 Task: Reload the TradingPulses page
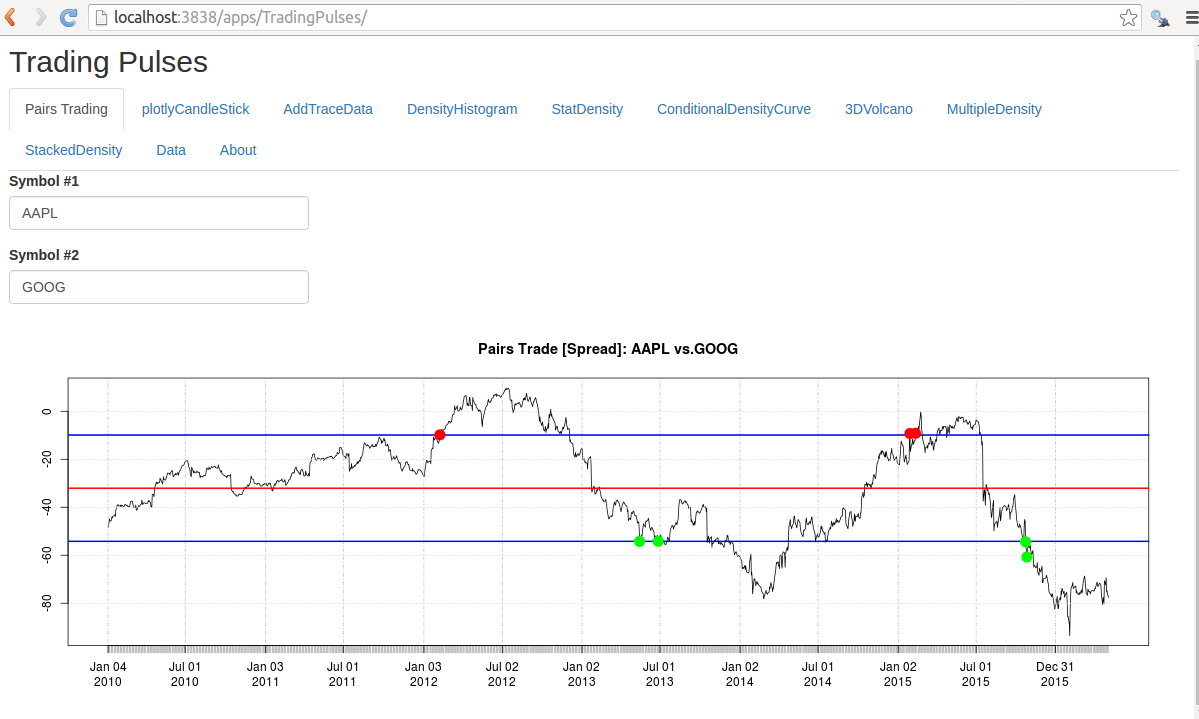[x=66, y=16]
